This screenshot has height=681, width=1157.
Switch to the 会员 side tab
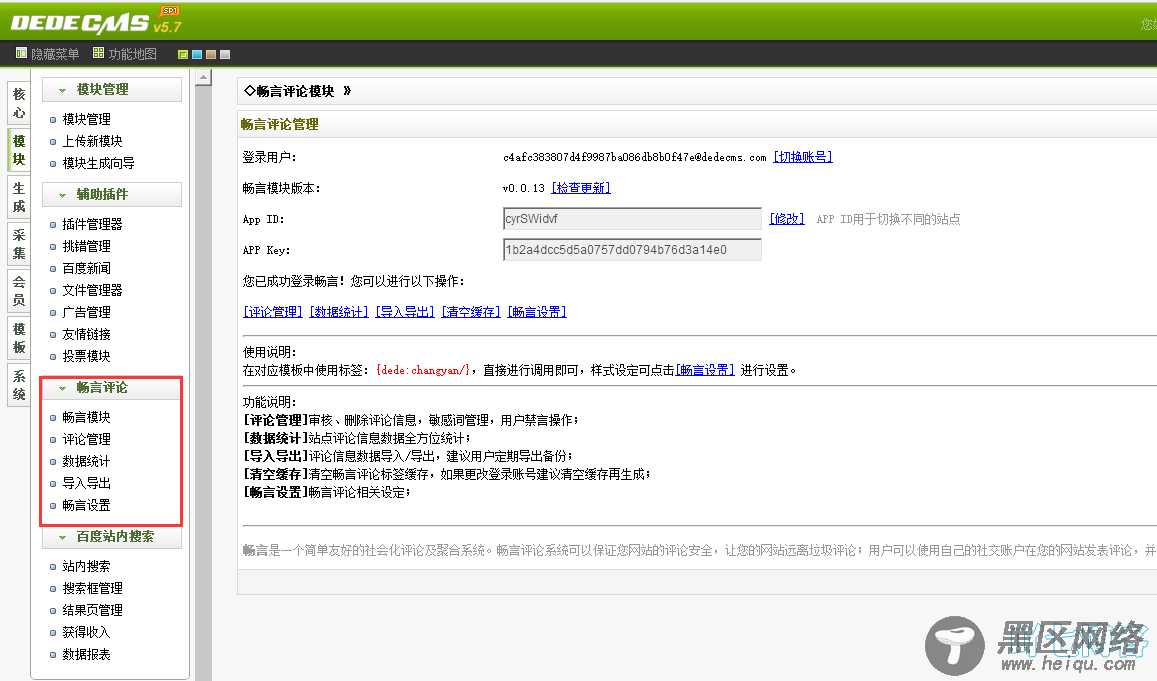[x=19, y=291]
